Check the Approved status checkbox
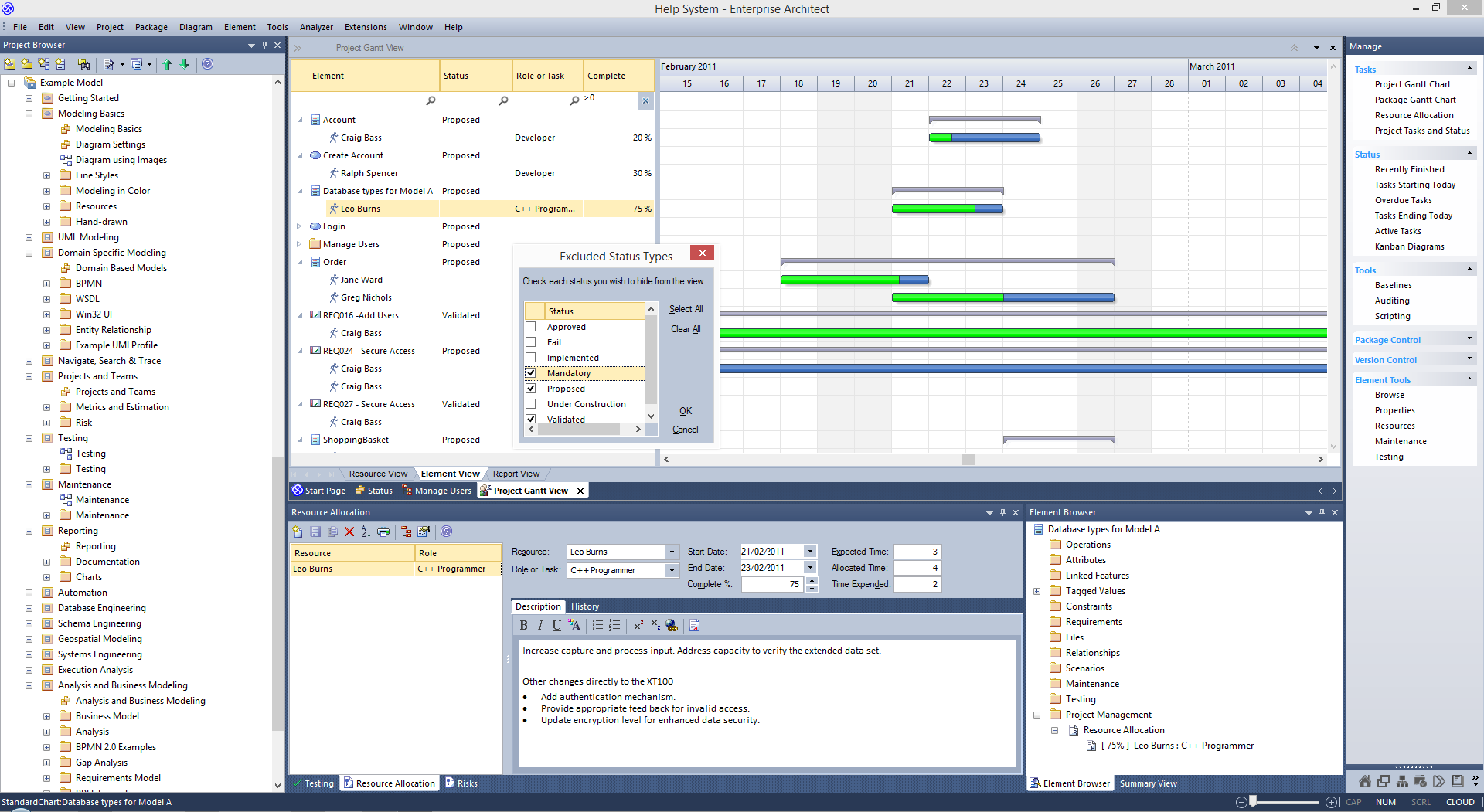Viewport: 1484px width, 812px height. 531,327
